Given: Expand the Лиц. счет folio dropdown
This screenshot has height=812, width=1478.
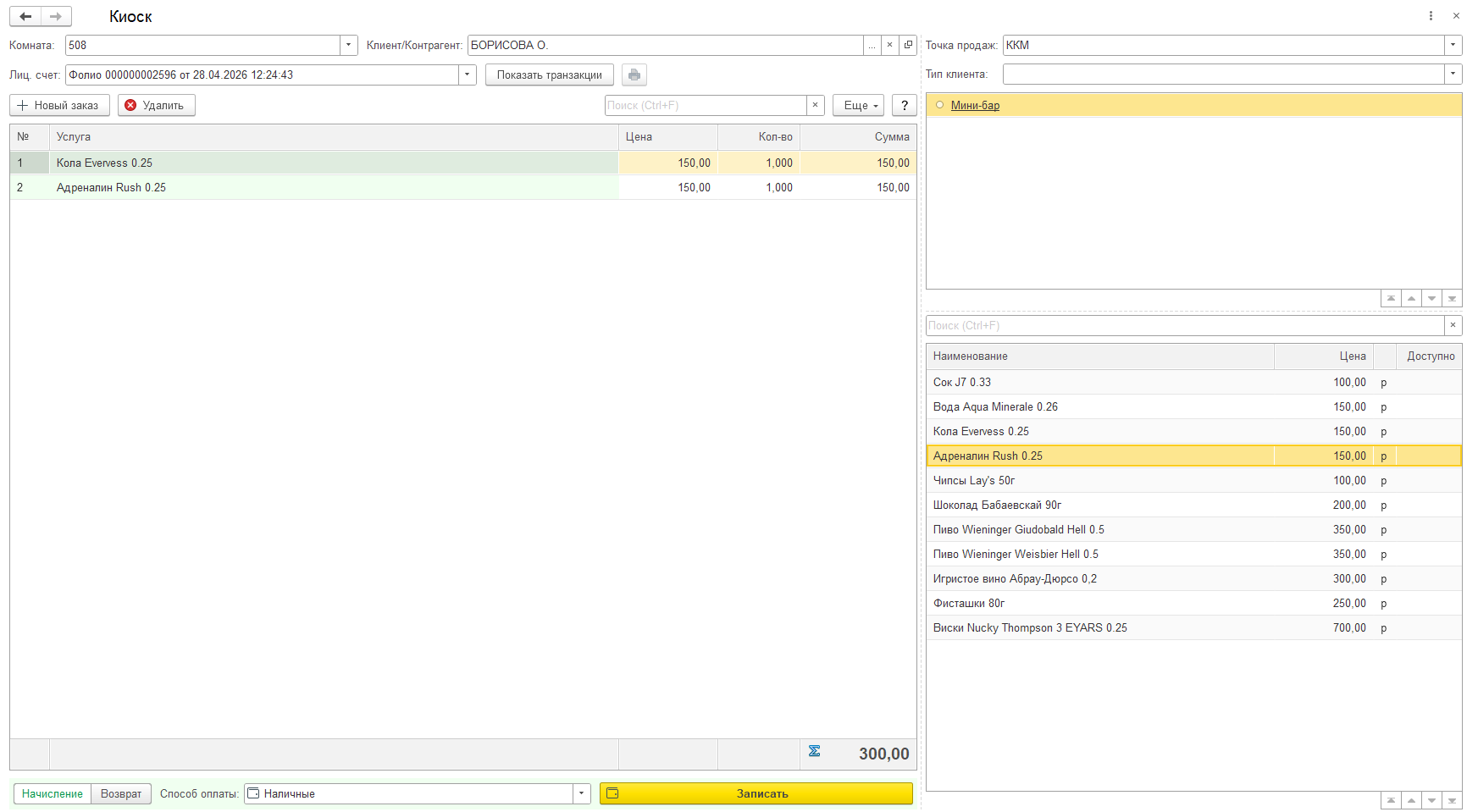Looking at the screenshot, I should pos(467,75).
